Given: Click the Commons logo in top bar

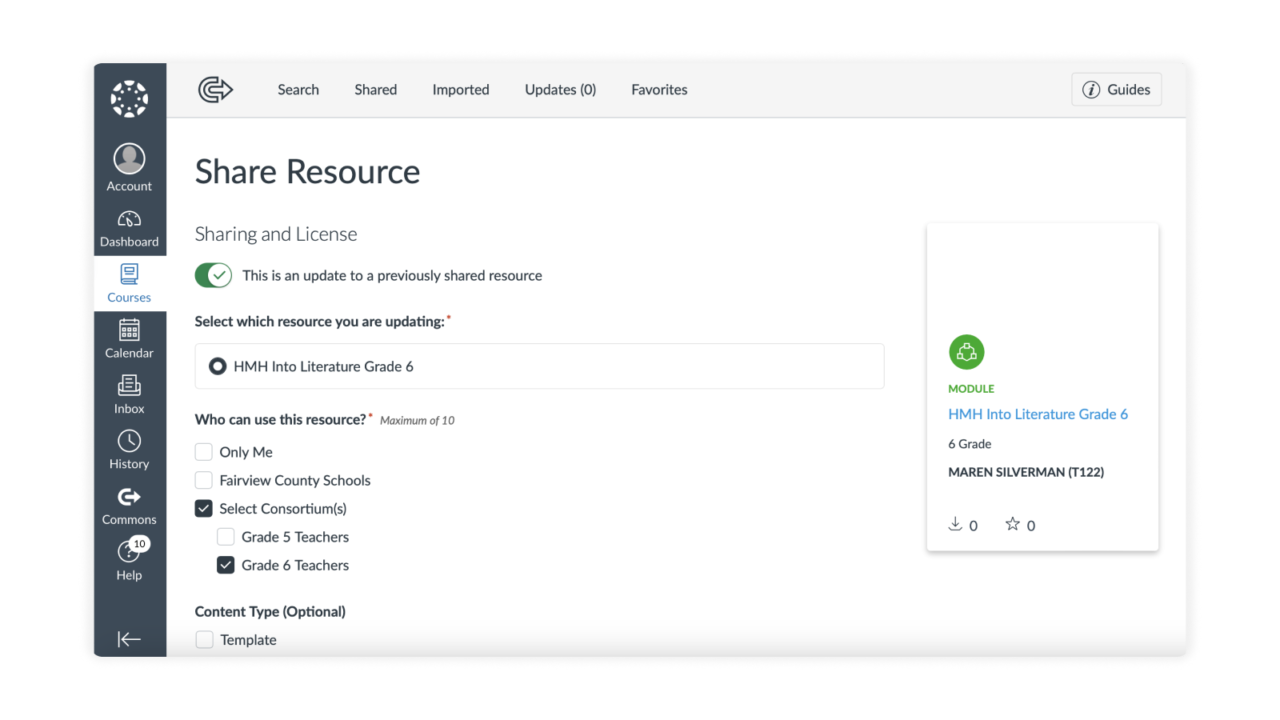Looking at the screenshot, I should pyautogui.click(x=215, y=89).
